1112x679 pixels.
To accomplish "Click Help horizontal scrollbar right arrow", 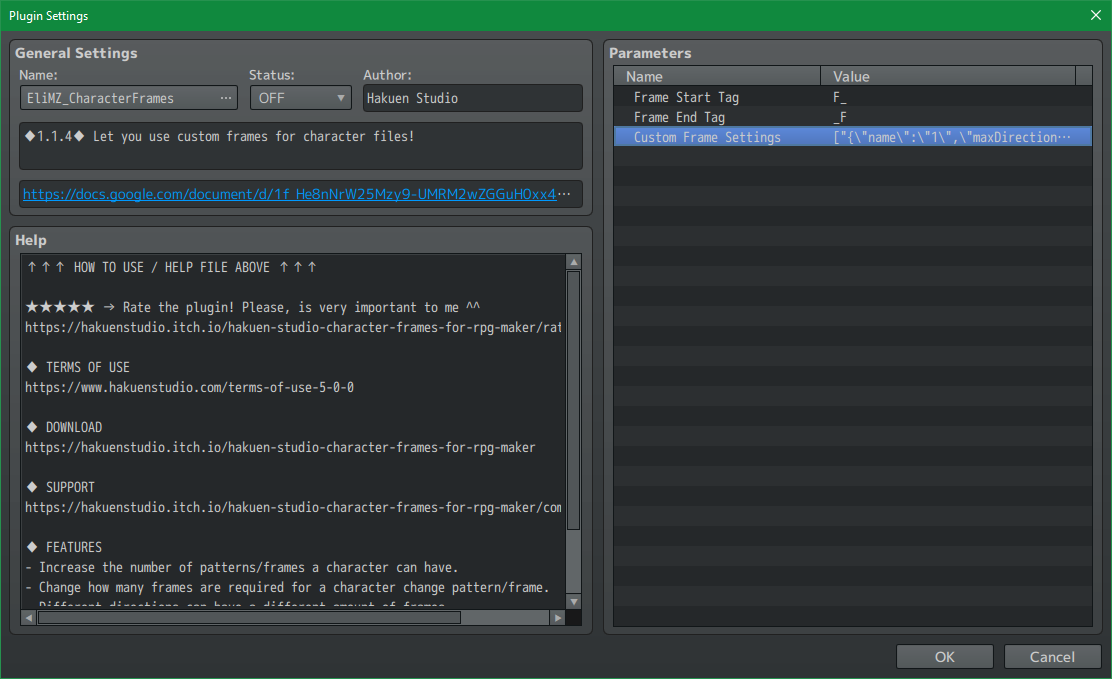I will (558, 618).
